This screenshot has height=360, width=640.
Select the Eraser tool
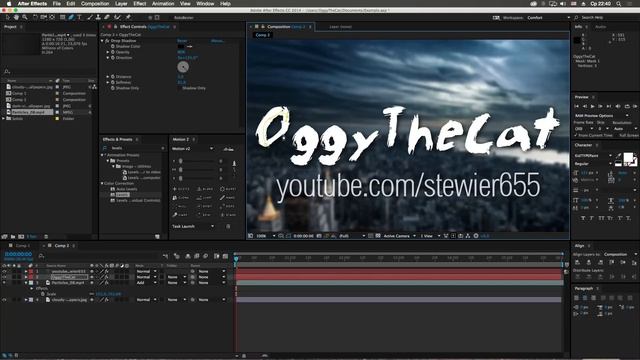coord(107,18)
